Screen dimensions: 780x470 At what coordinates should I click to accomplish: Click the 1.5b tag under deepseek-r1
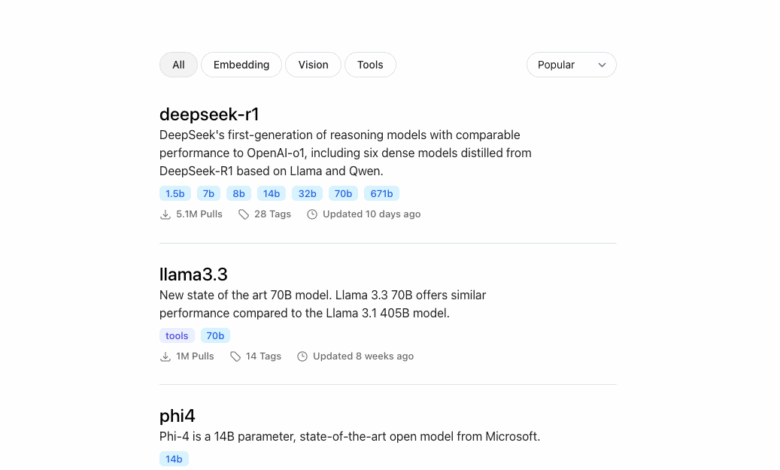pos(175,193)
